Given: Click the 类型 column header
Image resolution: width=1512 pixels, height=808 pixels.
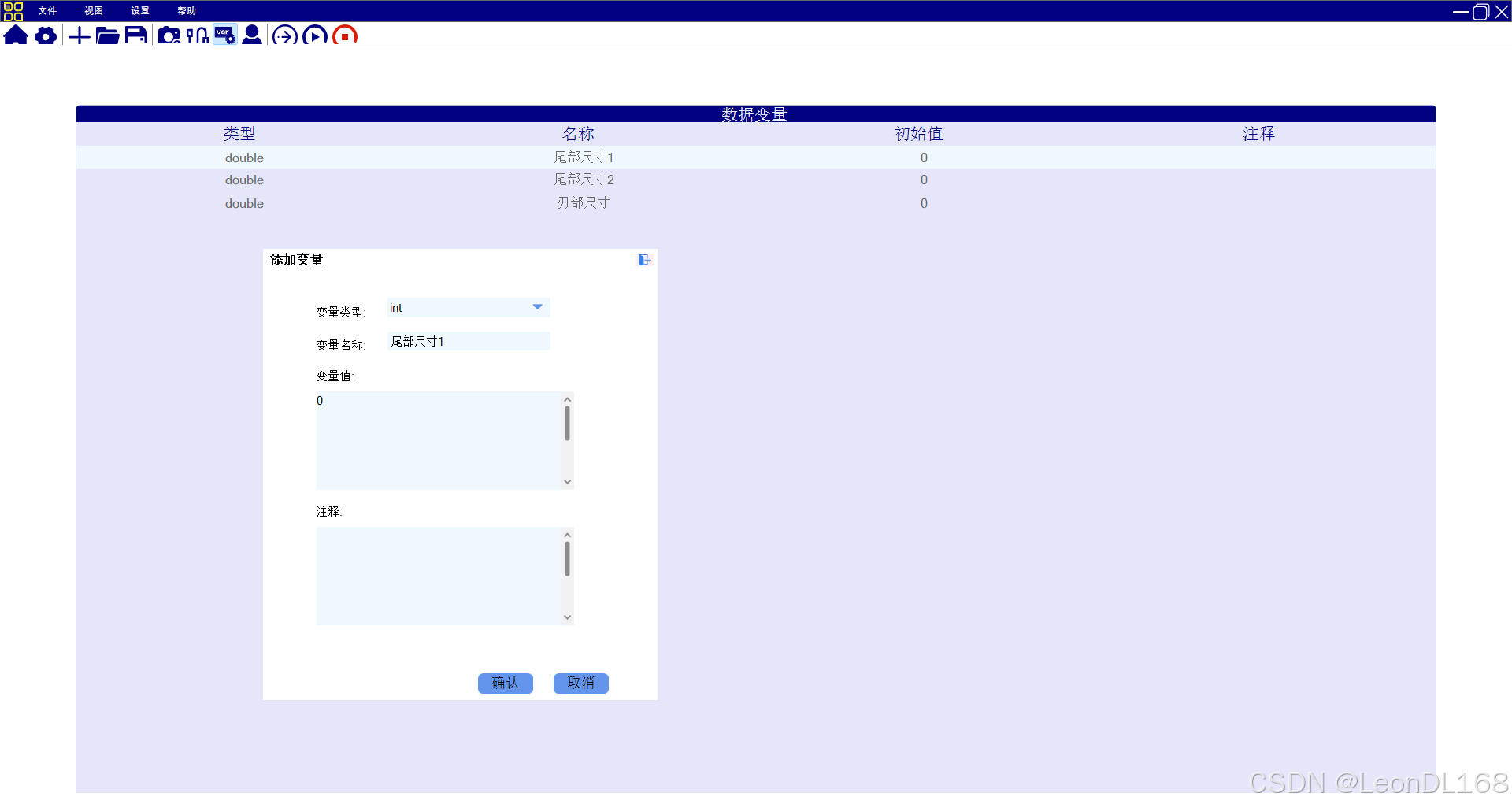Looking at the screenshot, I should tap(239, 134).
